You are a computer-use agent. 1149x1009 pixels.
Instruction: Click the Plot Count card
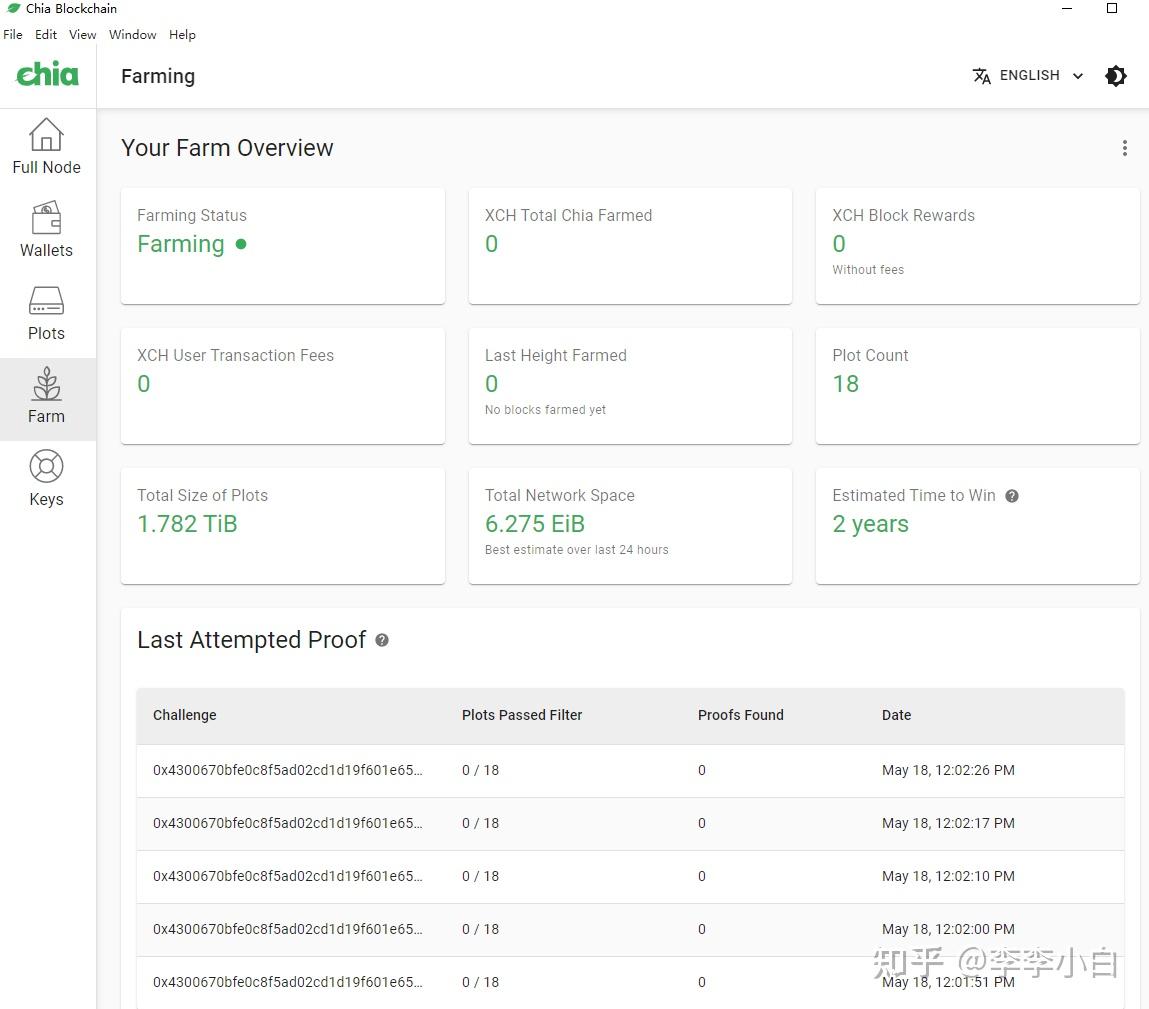pos(977,385)
